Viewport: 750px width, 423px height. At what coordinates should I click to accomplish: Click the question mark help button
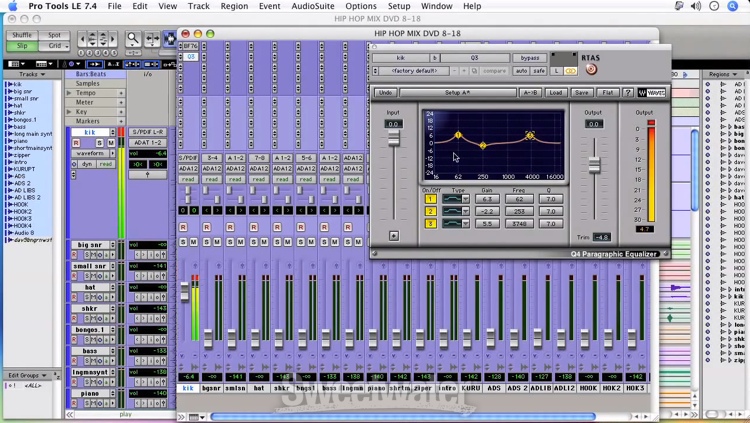point(628,92)
